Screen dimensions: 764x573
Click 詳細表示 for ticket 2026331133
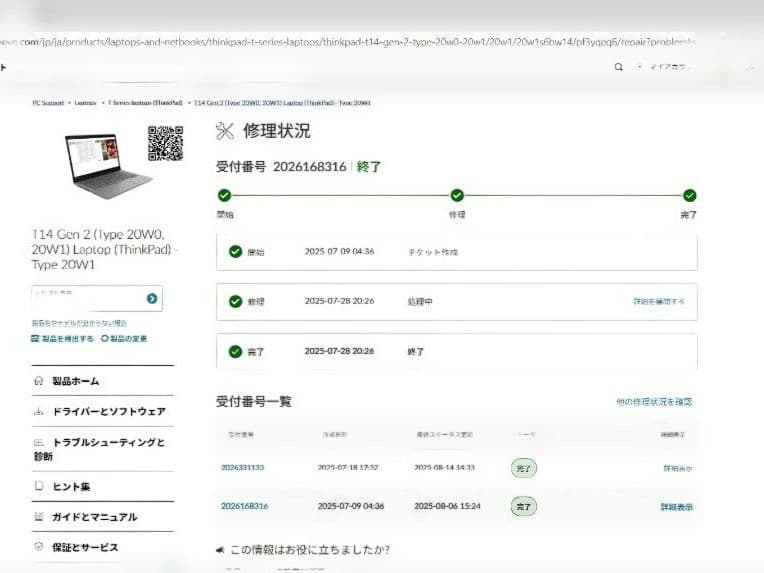pos(678,468)
